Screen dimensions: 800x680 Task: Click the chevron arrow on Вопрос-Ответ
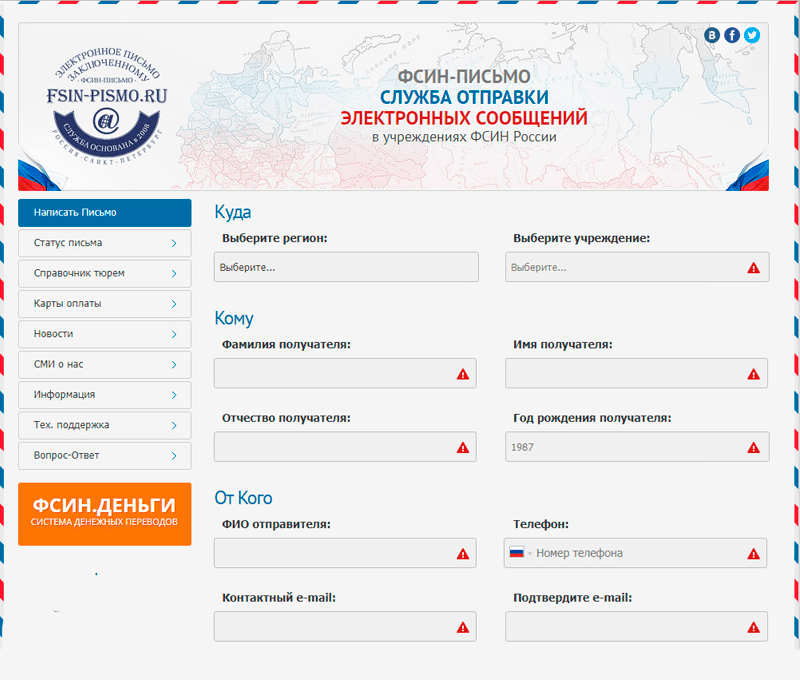point(174,456)
